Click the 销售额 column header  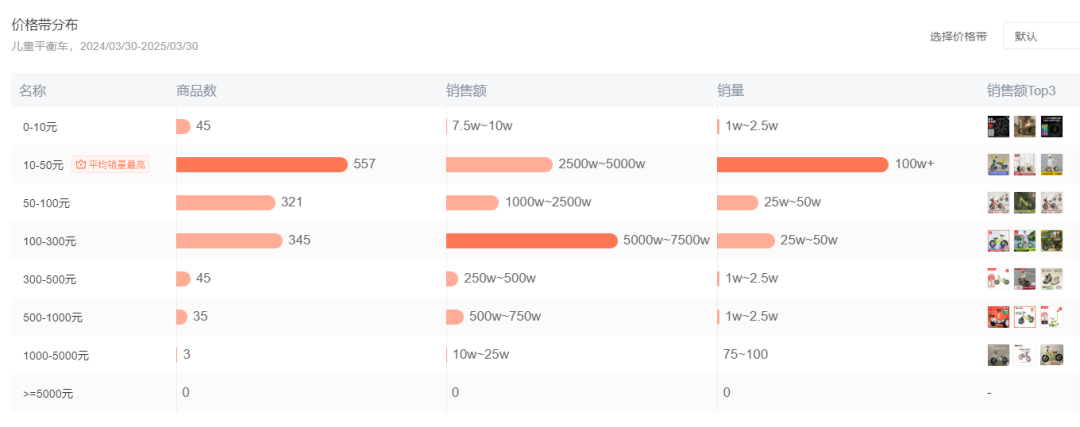pos(466,91)
